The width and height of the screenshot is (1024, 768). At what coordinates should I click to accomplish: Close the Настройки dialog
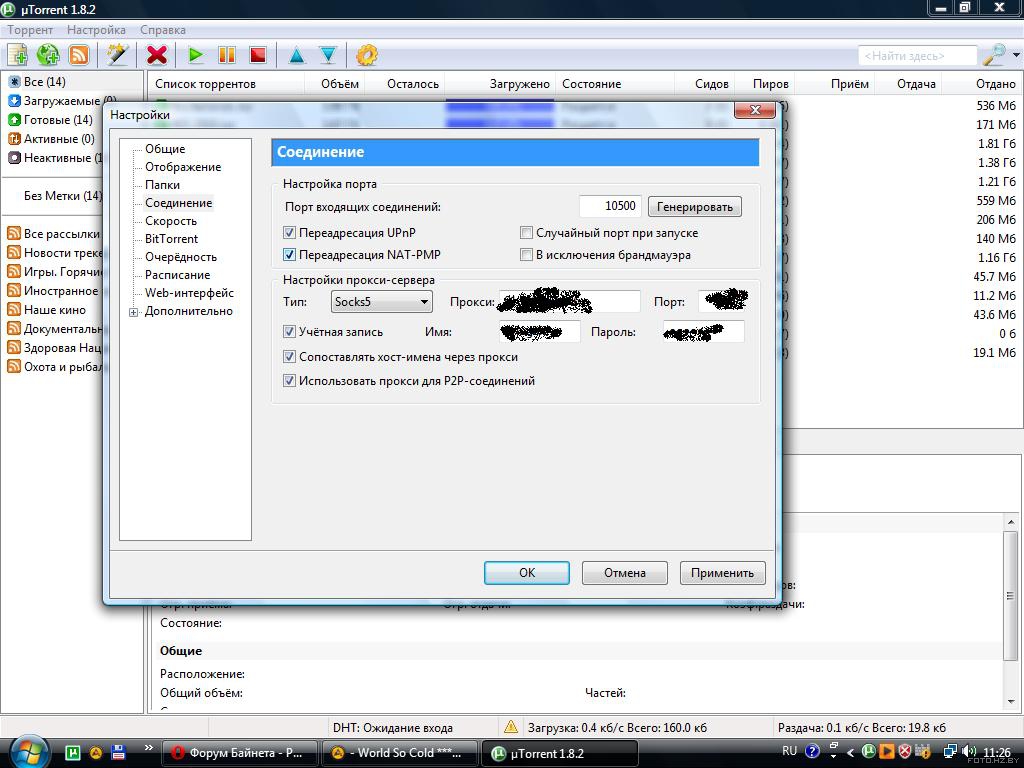point(754,110)
